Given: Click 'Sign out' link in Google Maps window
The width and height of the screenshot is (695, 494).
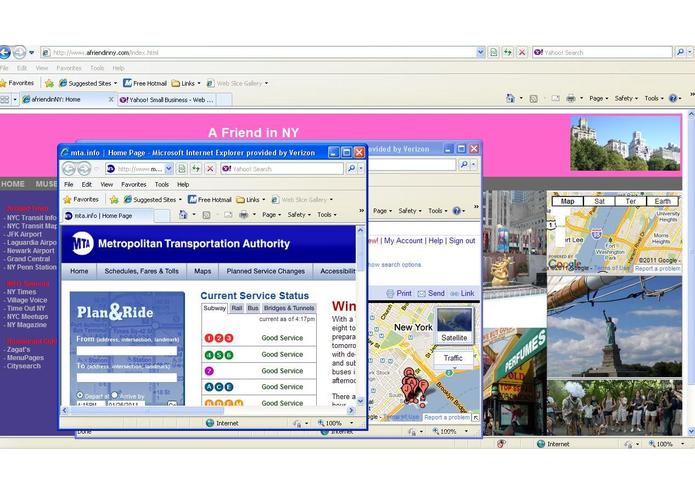Looking at the screenshot, I should [x=462, y=241].
